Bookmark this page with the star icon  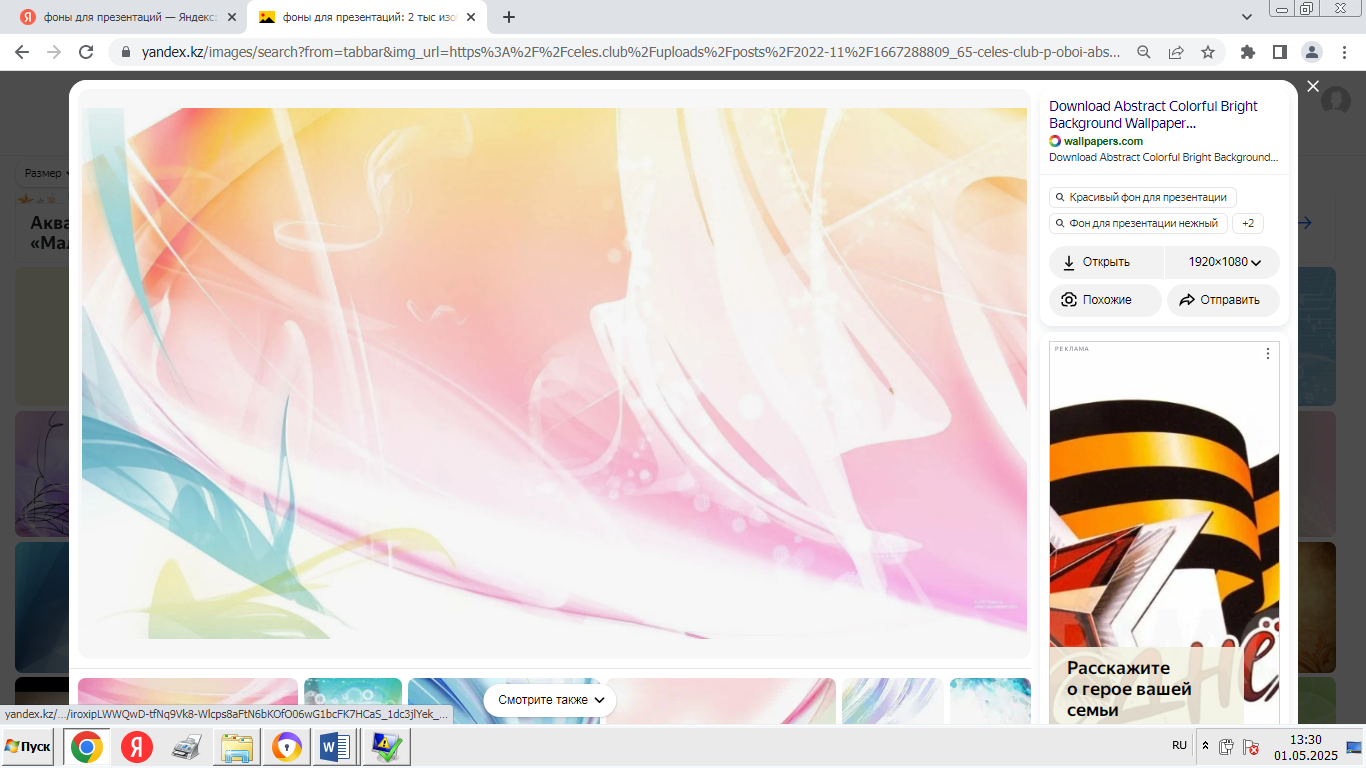coord(1207,52)
